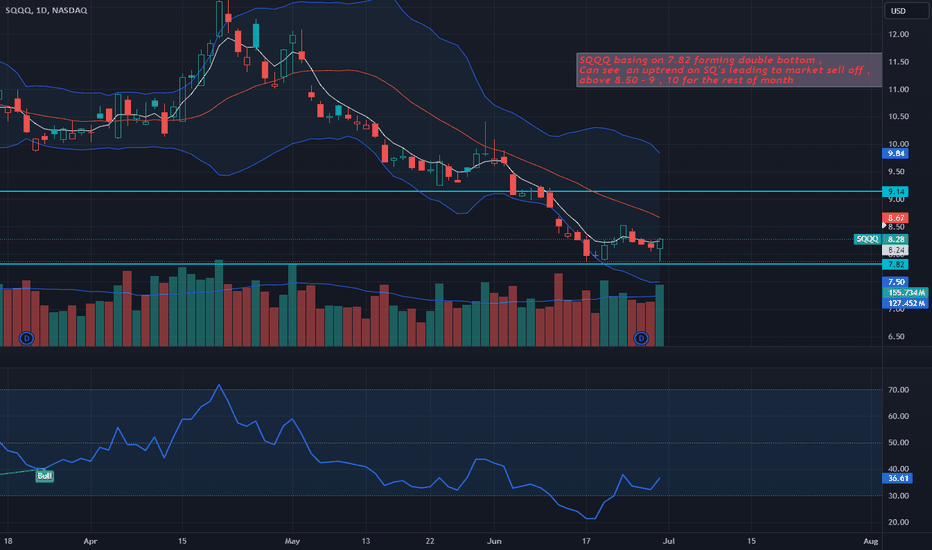Click the 127.452M volume average label
The height and width of the screenshot is (550, 932).
pyautogui.click(x=905, y=303)
